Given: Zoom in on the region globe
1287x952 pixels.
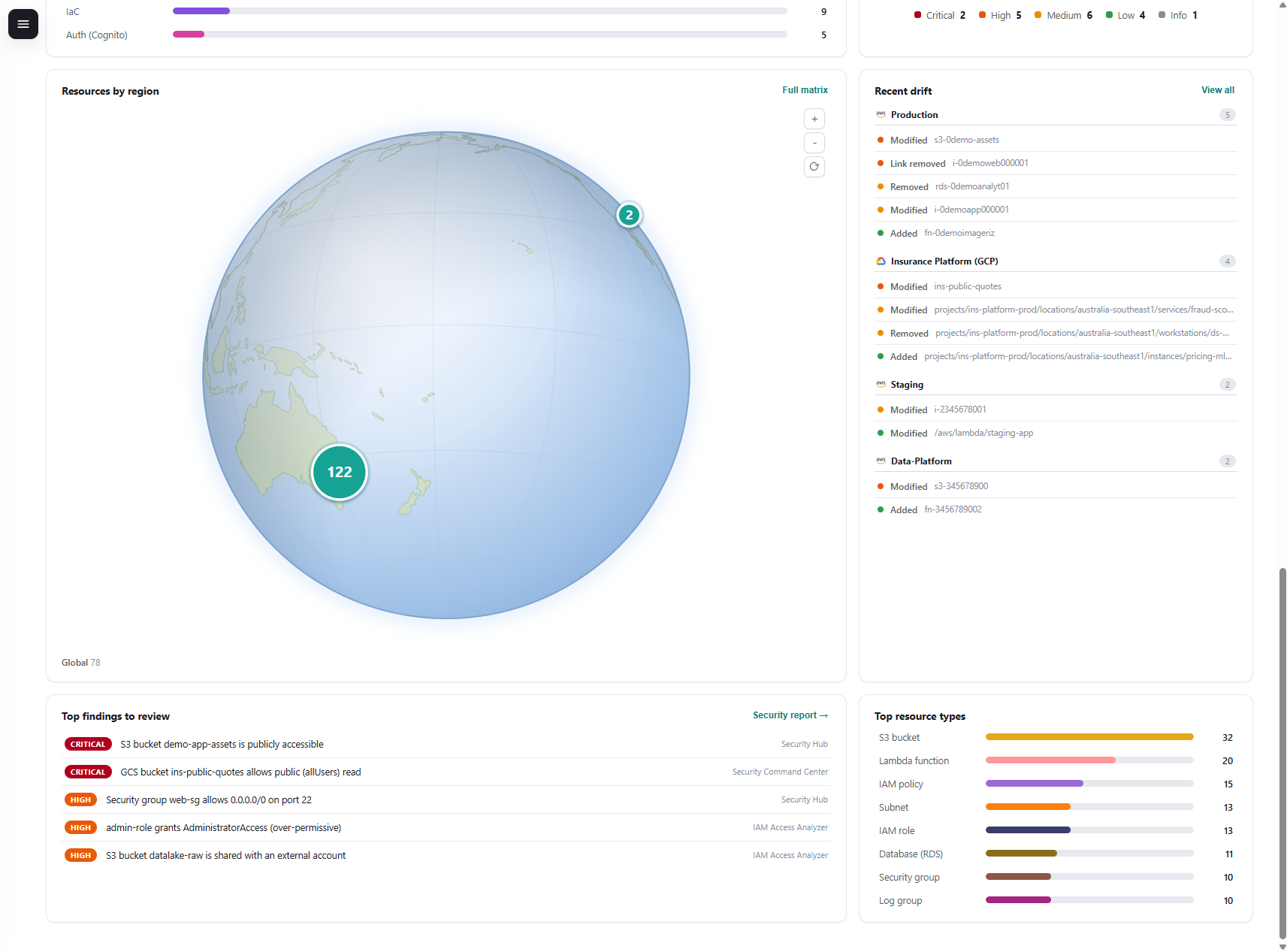Looking at the screenshot, I should (814, 119).
